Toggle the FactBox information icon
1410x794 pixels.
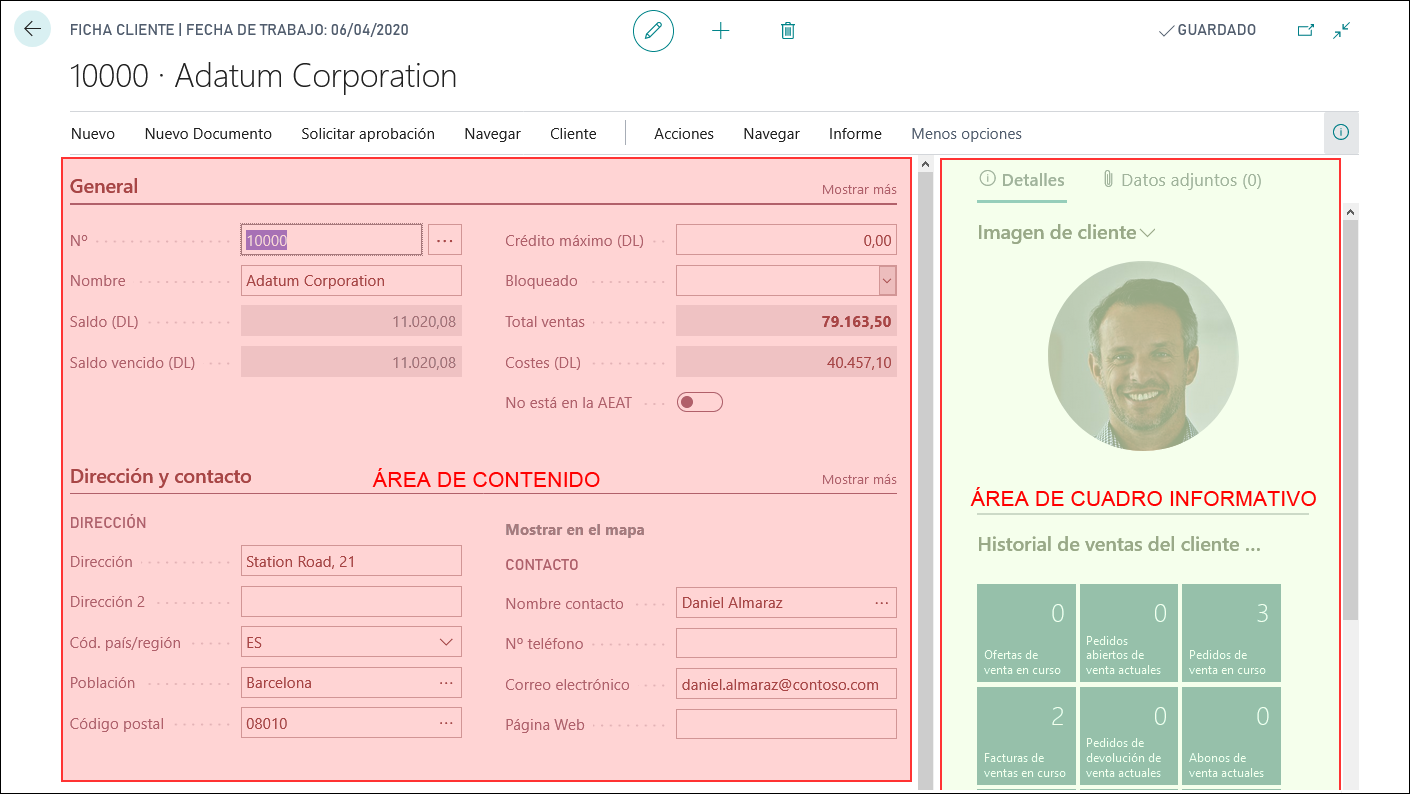coord(1341,132)
